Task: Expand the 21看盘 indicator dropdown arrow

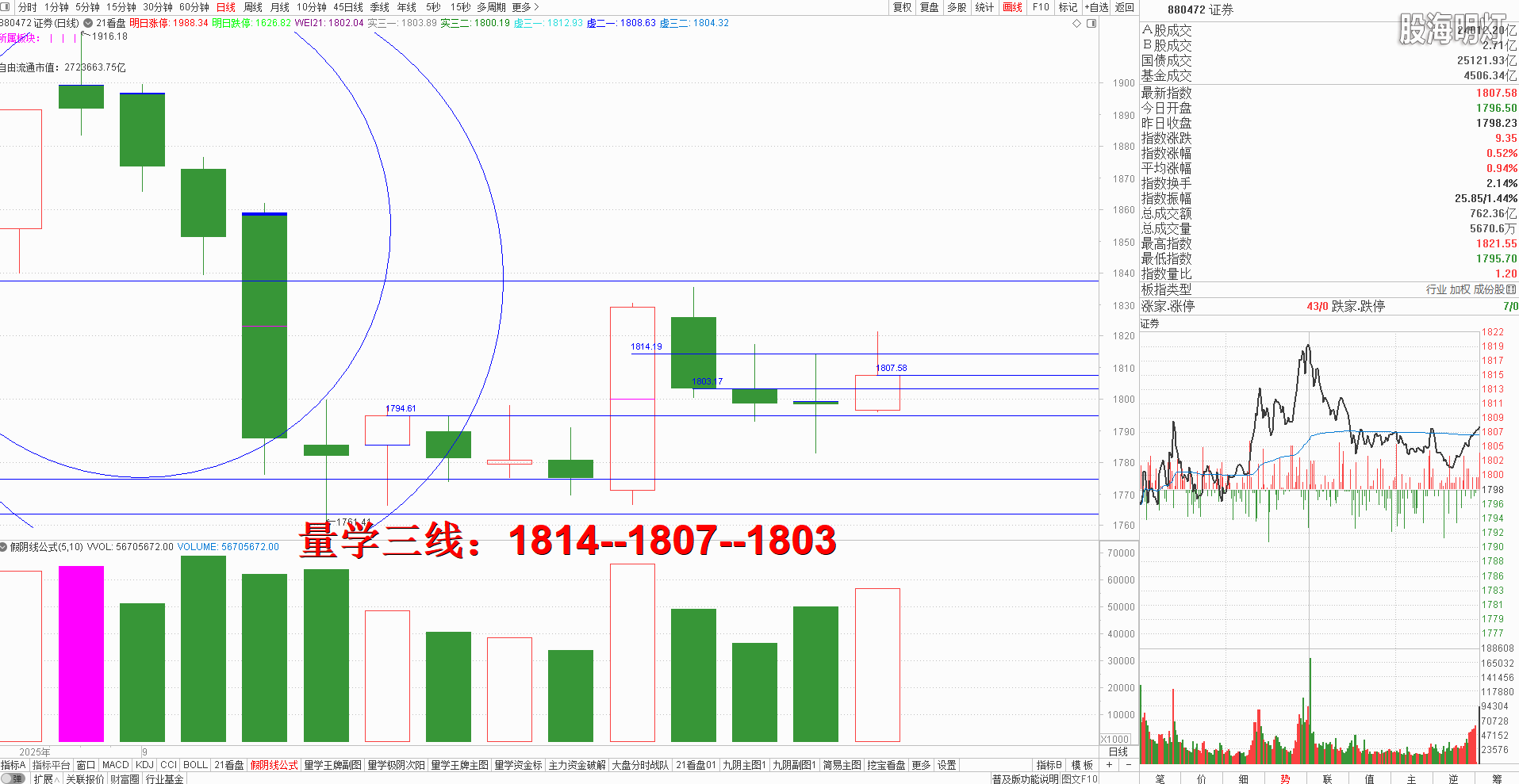Action: (88, 23)
